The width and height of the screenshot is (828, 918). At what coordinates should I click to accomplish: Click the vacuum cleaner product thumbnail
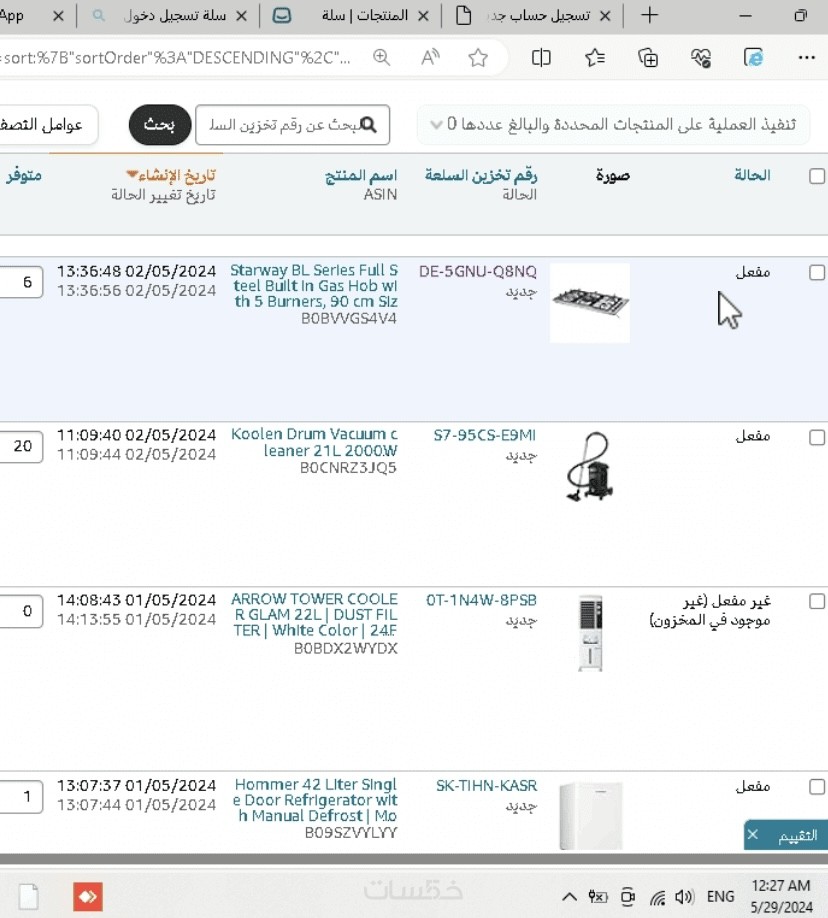(x=590, y=467)
